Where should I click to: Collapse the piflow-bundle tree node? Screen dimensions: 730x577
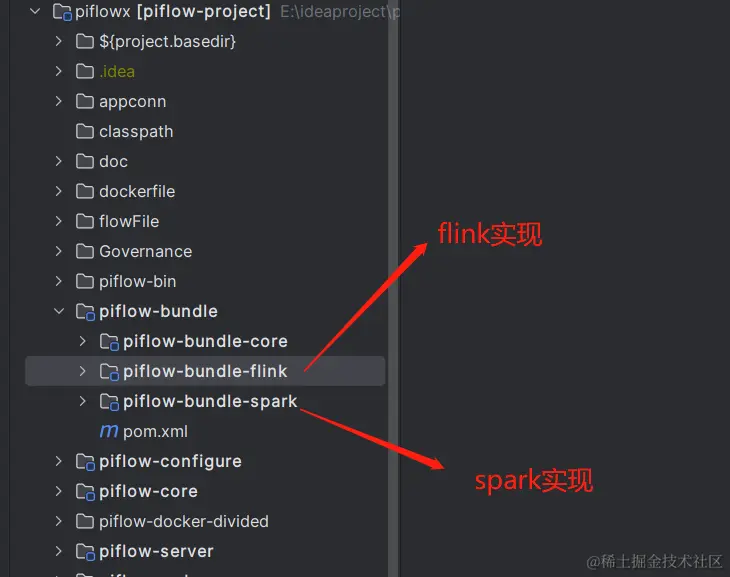click(59, 311)
